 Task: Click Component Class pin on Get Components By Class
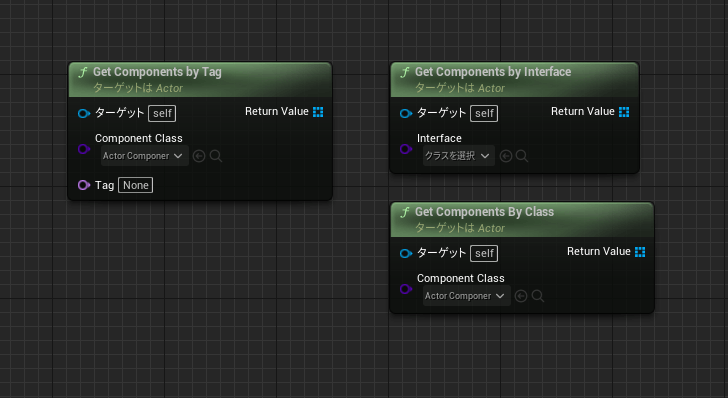tap(405, 289)
